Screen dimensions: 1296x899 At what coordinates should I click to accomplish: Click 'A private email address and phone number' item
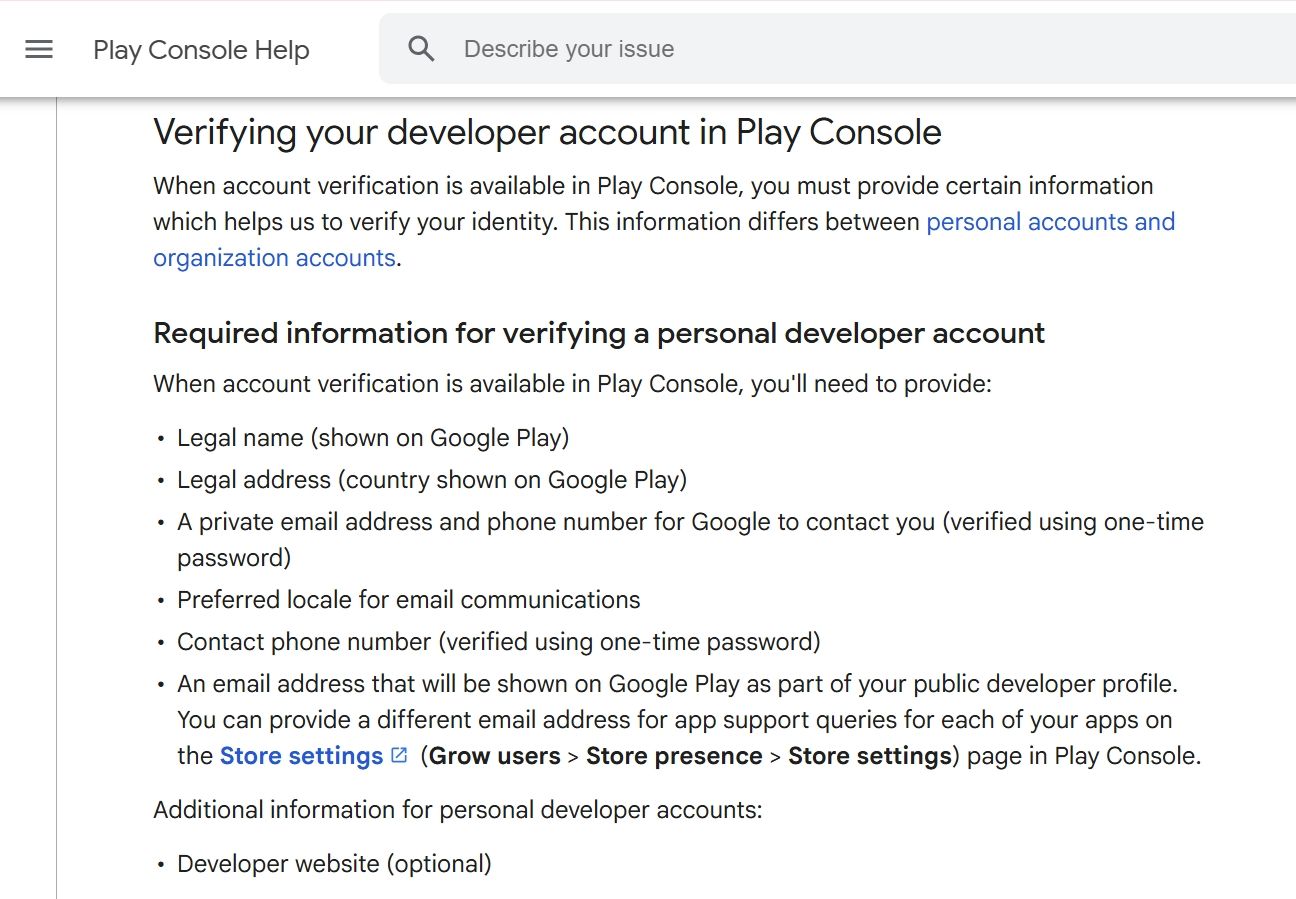tap(690, 540)
